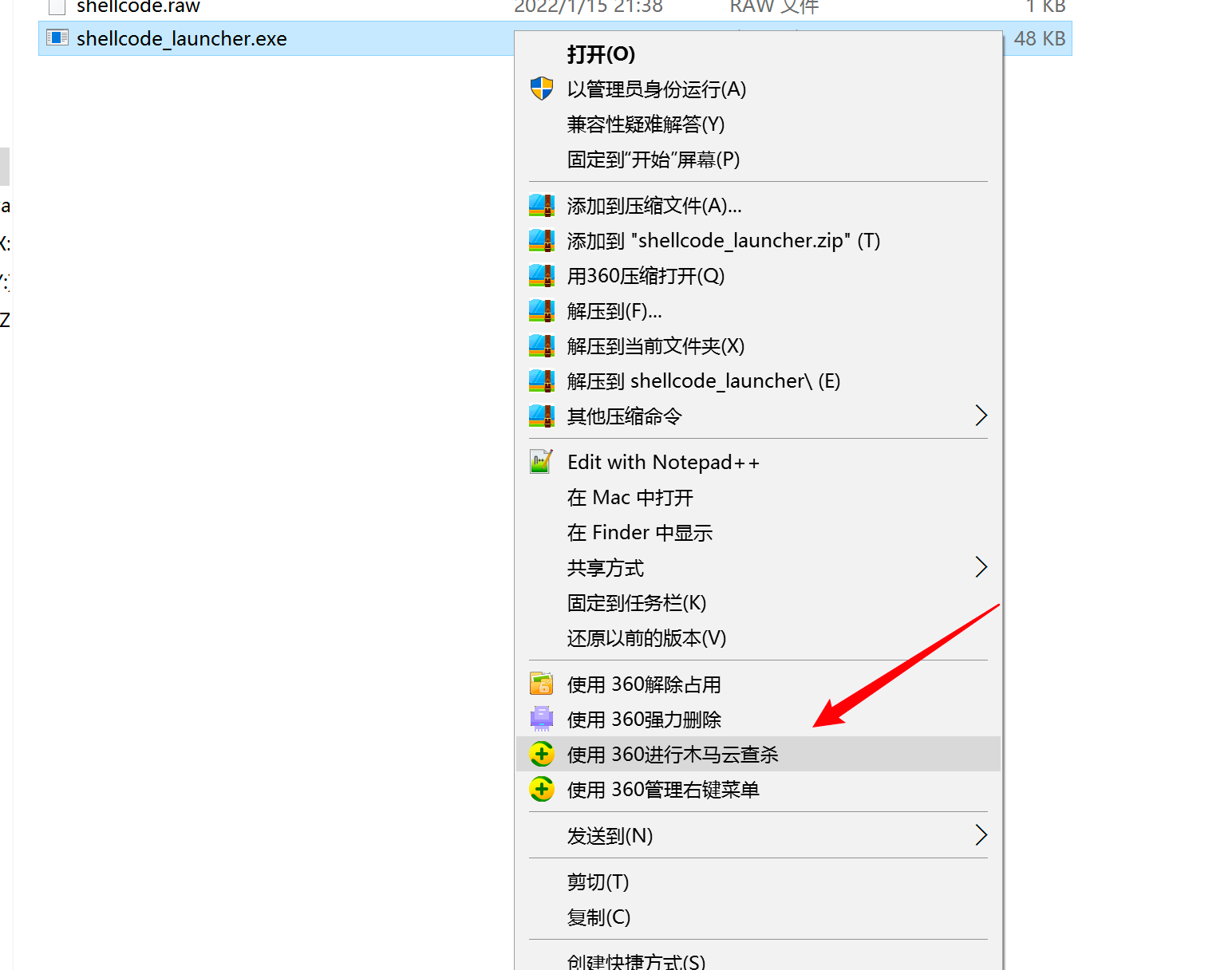Click the icon beside 解压到当前文件夹
Viewport: 1232px width, 970px height.
(542, 346)
